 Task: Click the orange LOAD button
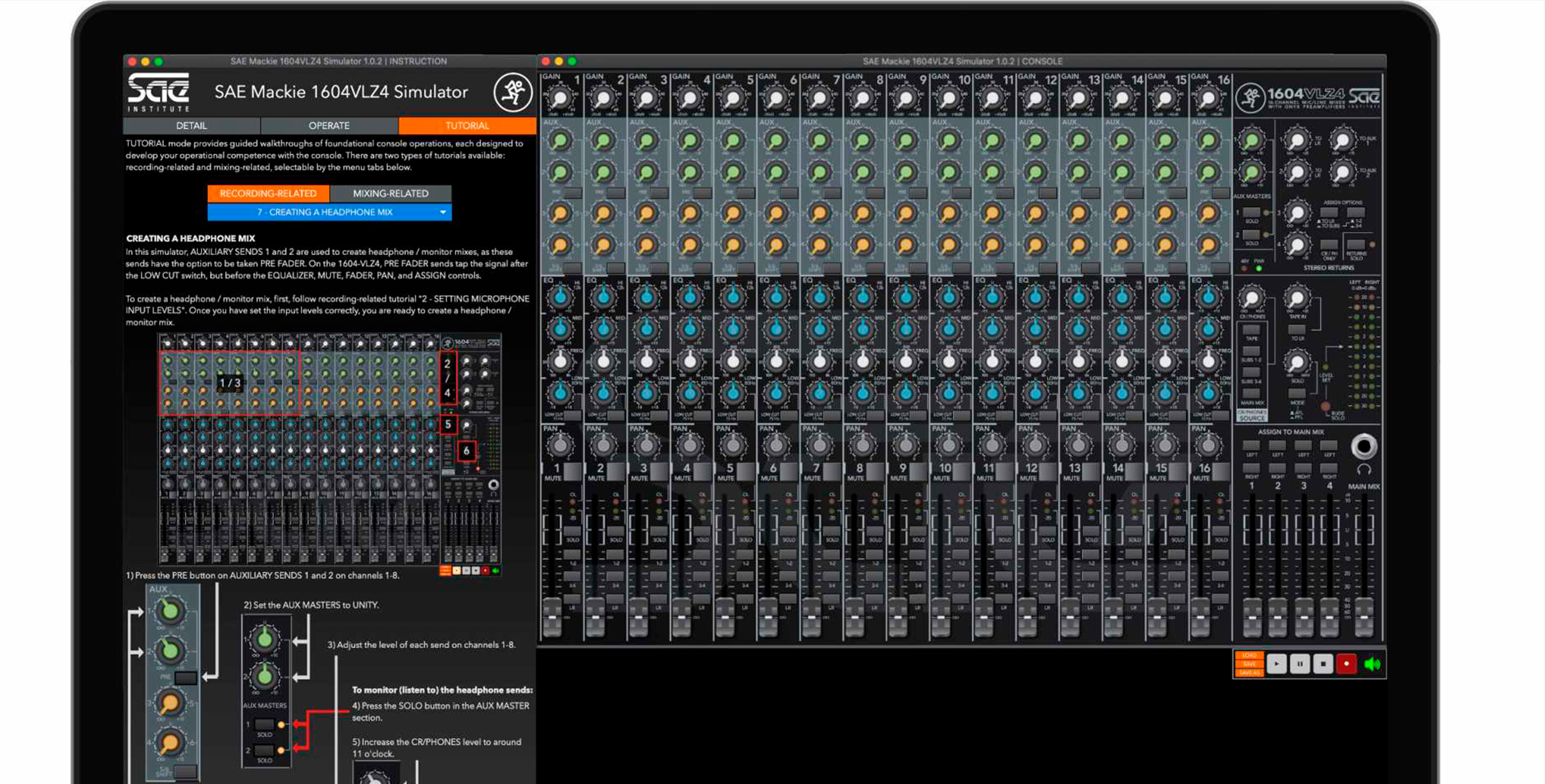[x=1250, y=655]
